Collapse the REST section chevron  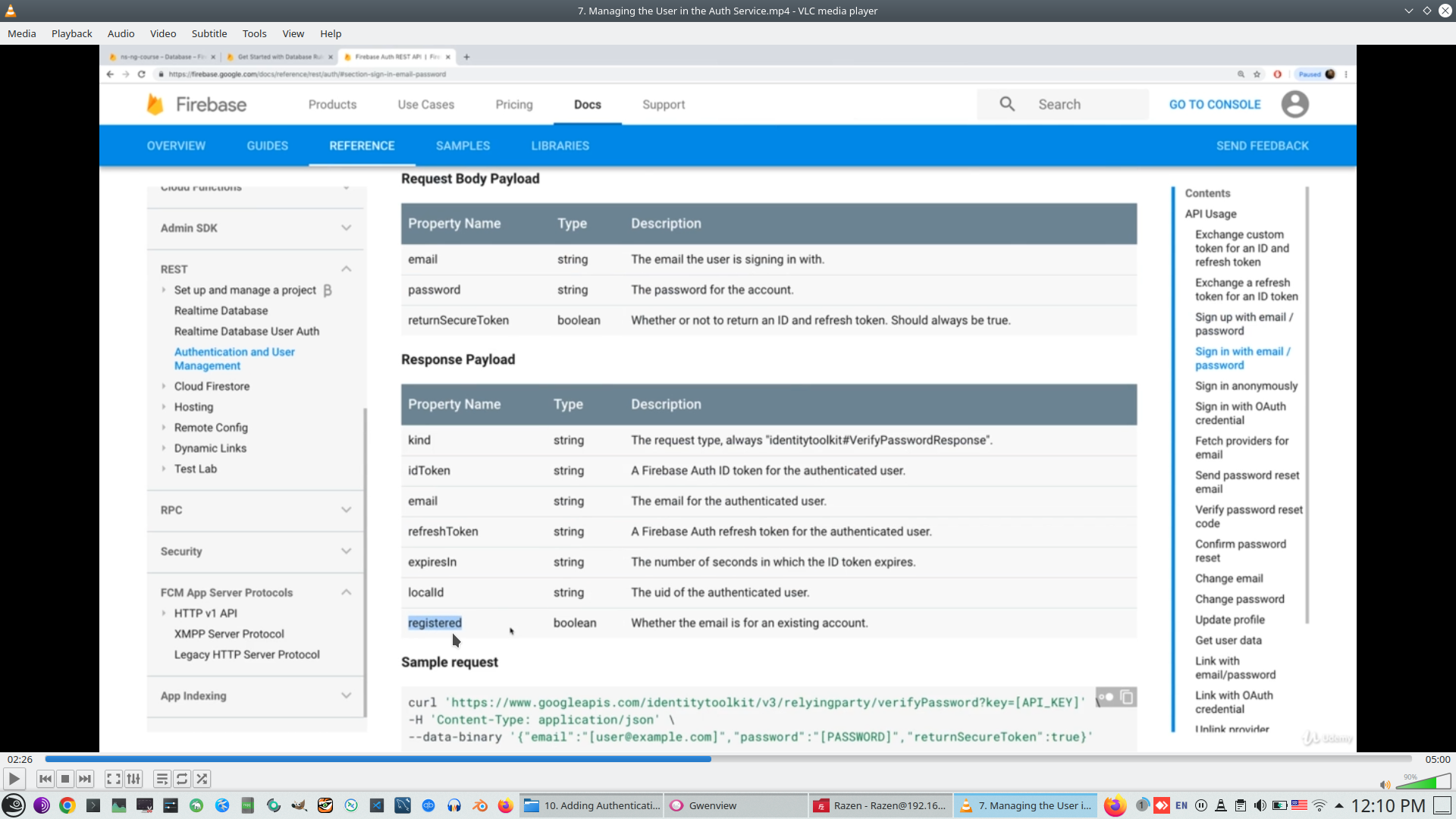(x=346, y=269)
